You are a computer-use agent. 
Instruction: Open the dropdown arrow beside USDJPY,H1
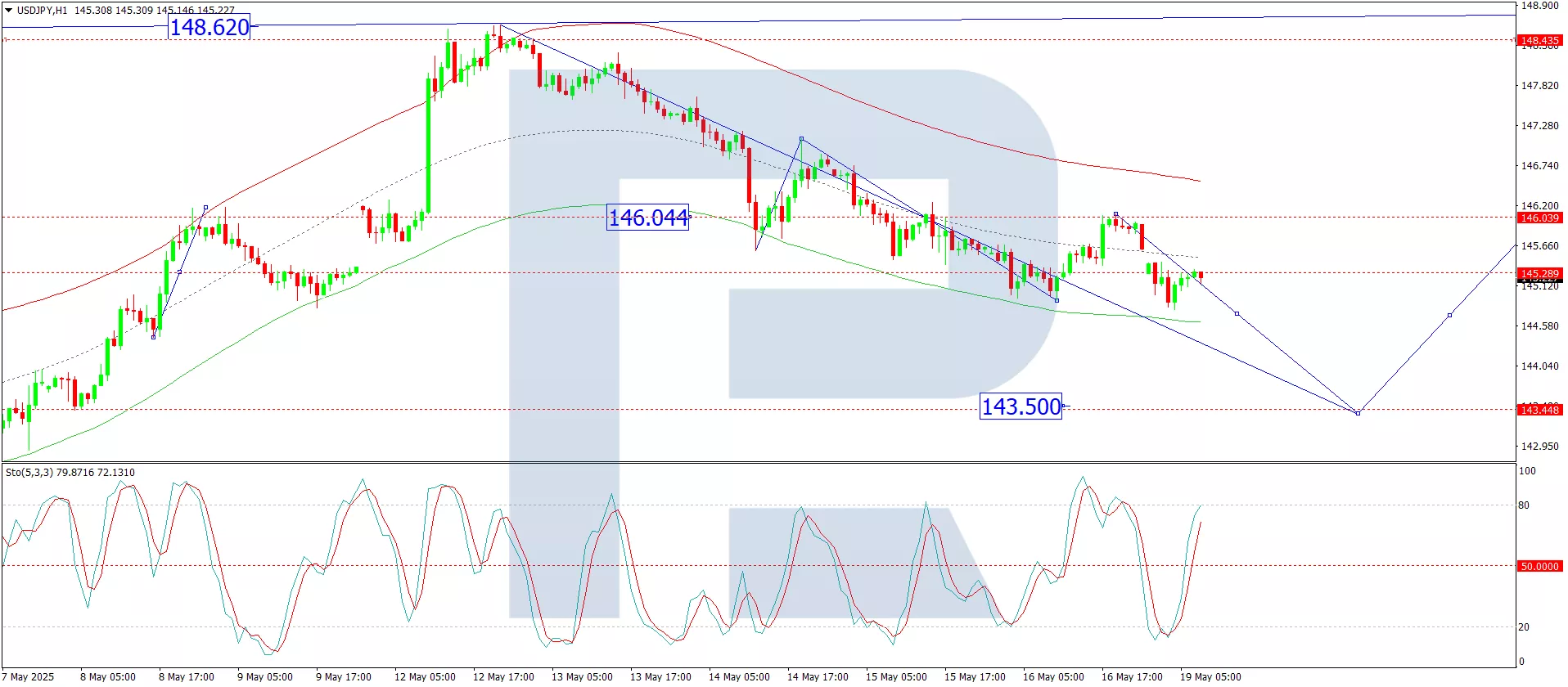click(x=8, y=11)
